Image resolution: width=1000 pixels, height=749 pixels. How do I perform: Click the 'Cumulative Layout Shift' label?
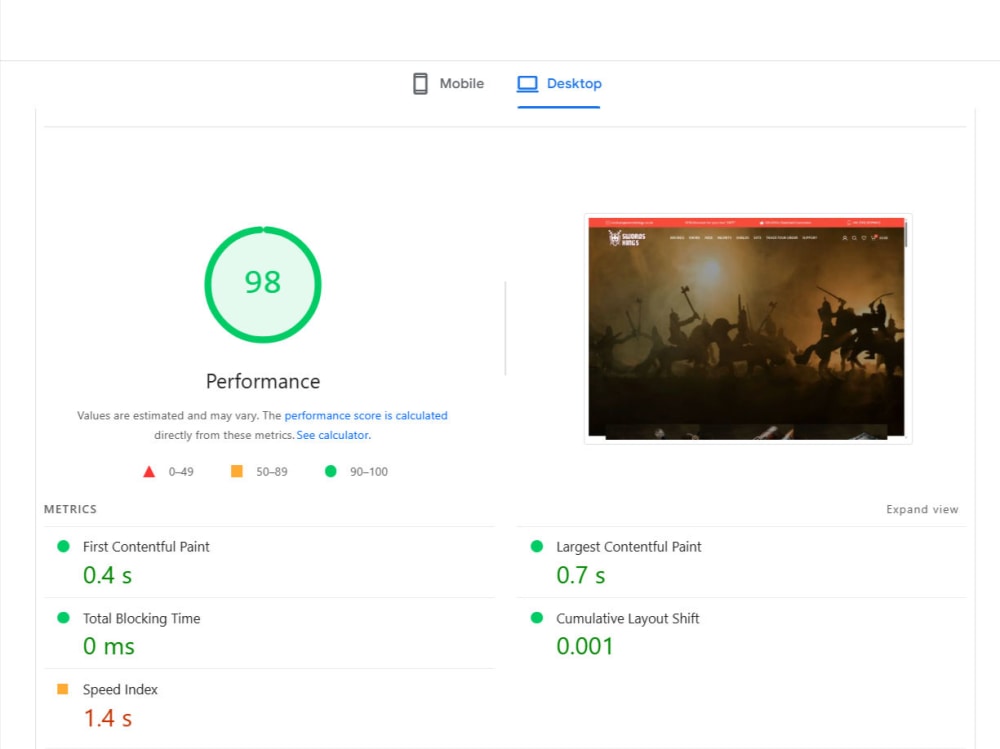coord(628,618)
